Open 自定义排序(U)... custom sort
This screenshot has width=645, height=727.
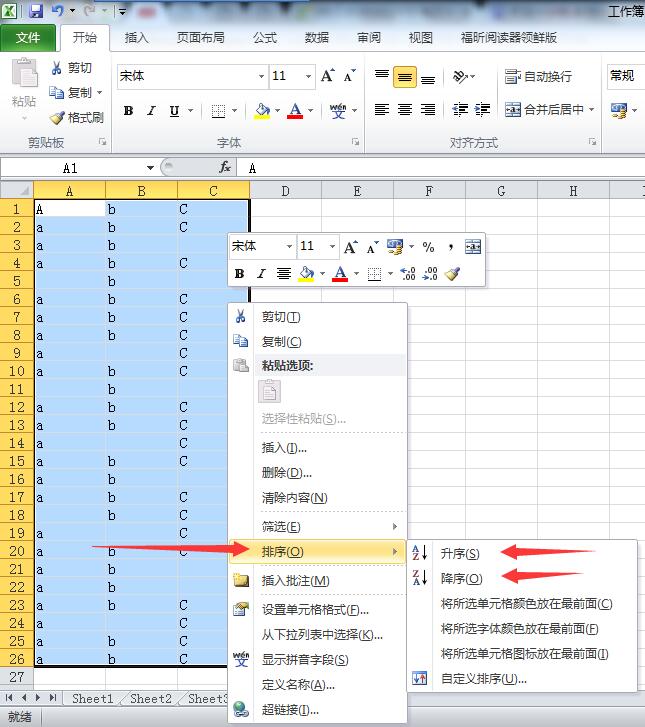point(522,679)
